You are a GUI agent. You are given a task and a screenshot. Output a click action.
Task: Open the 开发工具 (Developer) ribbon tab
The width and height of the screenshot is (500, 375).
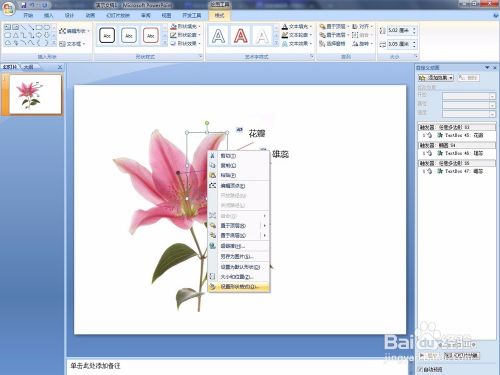click(192, 16)
